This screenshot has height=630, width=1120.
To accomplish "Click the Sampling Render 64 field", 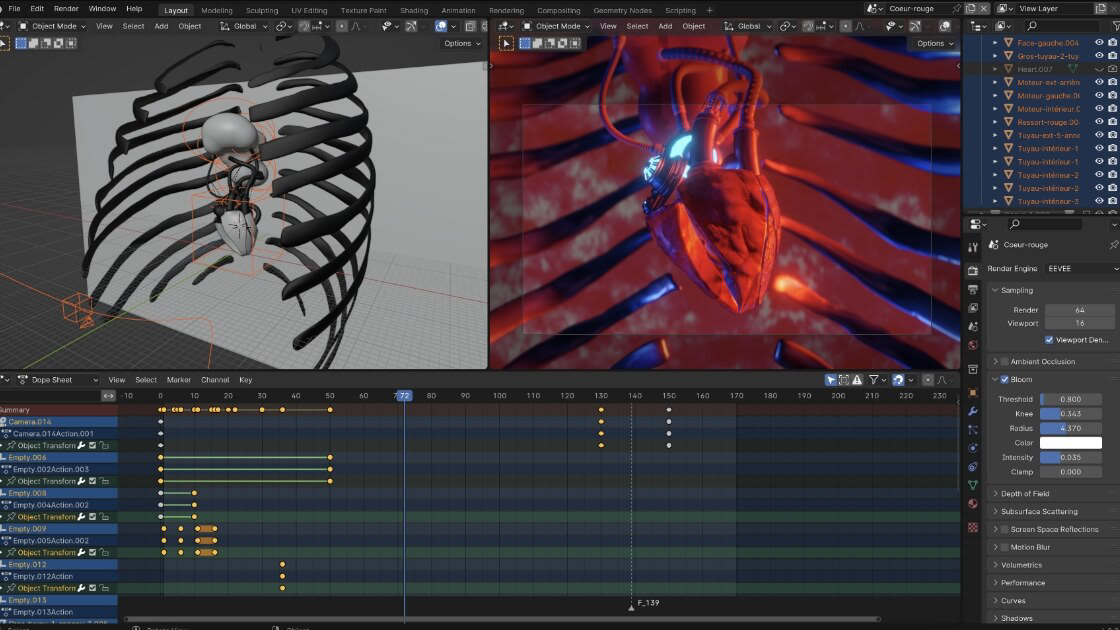I will pos(1079,310).
